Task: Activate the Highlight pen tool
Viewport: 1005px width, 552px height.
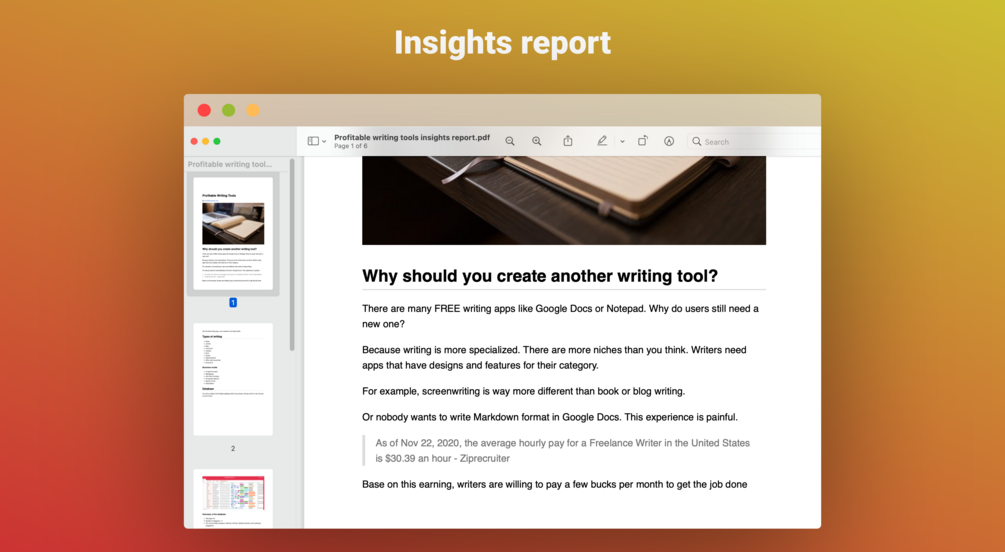Action: (602, 141)
